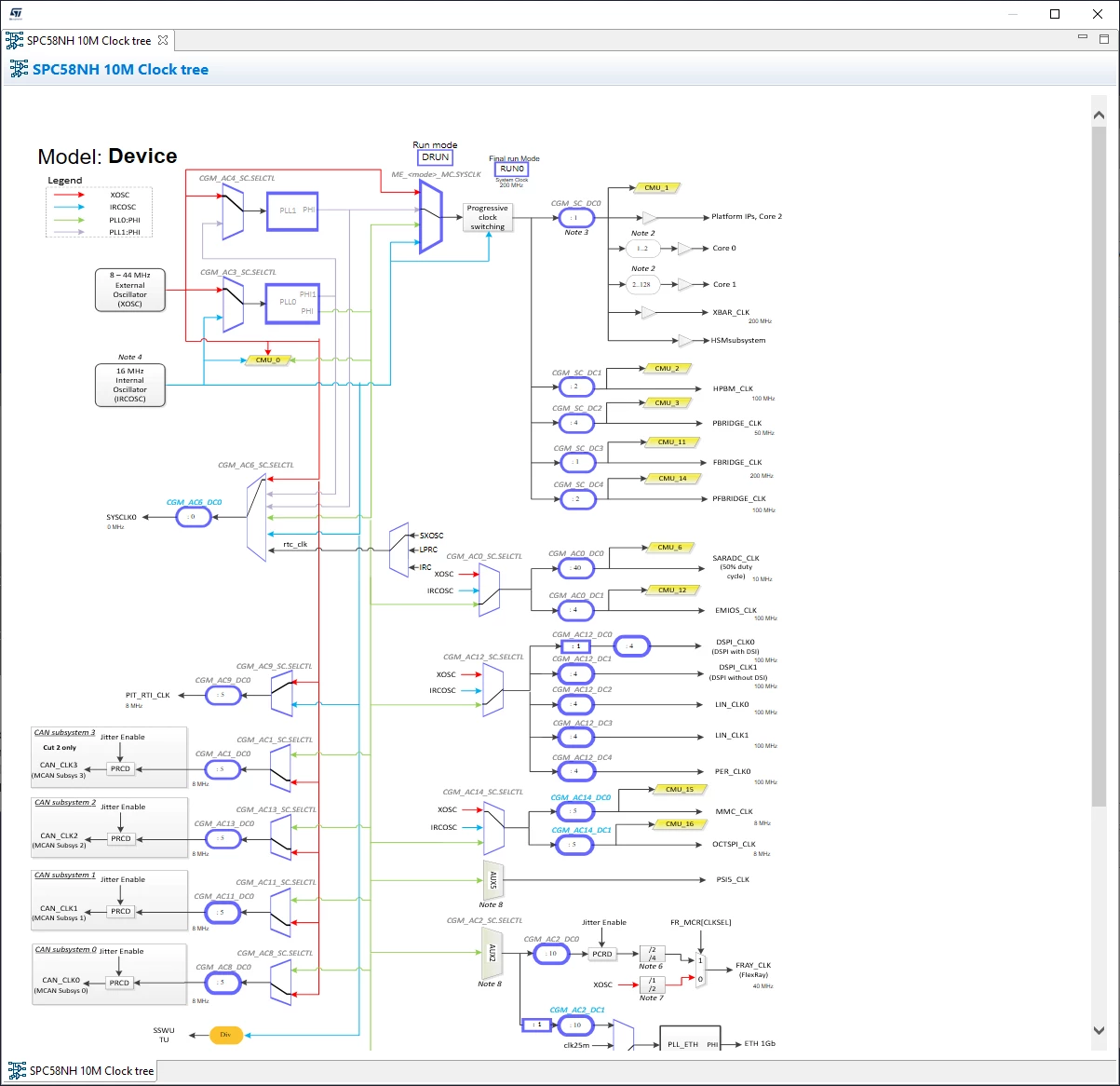
Task: Minimize the editor view panel
Action: 1083,38
